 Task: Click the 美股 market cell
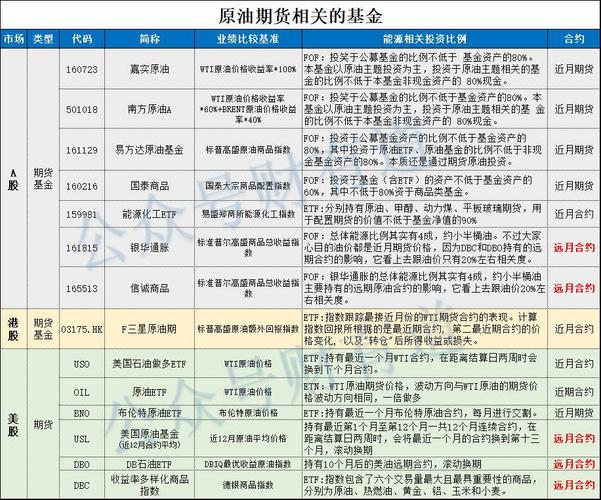pyautogui.click(x=13, y=425)
